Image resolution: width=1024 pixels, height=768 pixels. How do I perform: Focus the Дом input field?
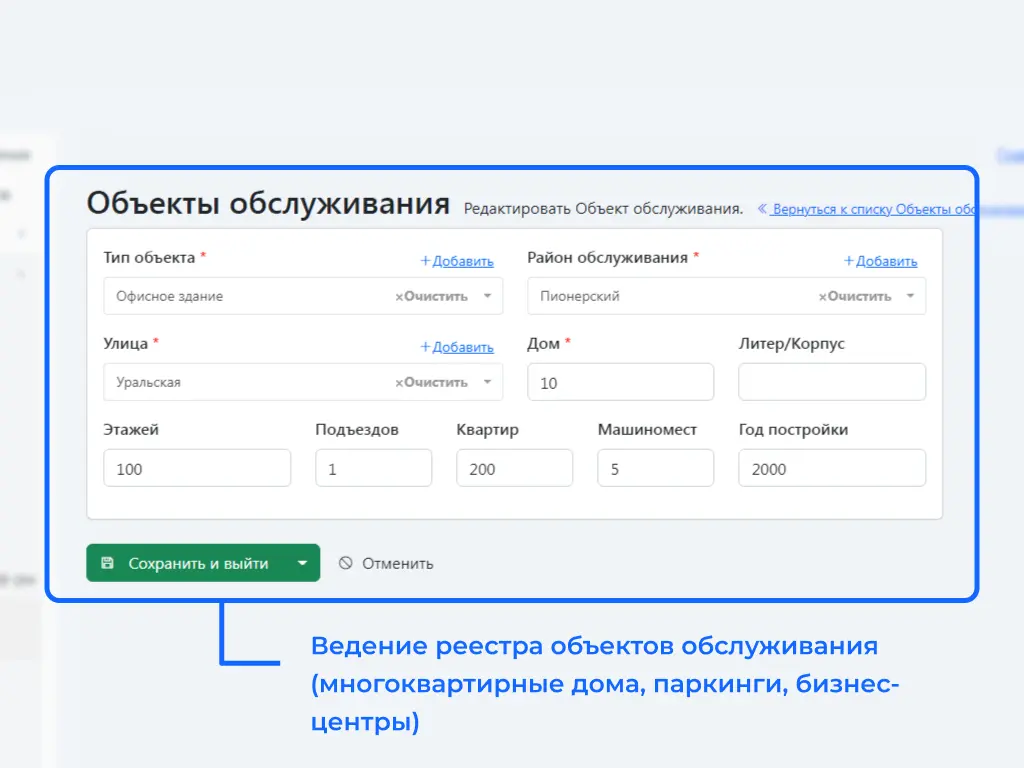coord(620,382)
